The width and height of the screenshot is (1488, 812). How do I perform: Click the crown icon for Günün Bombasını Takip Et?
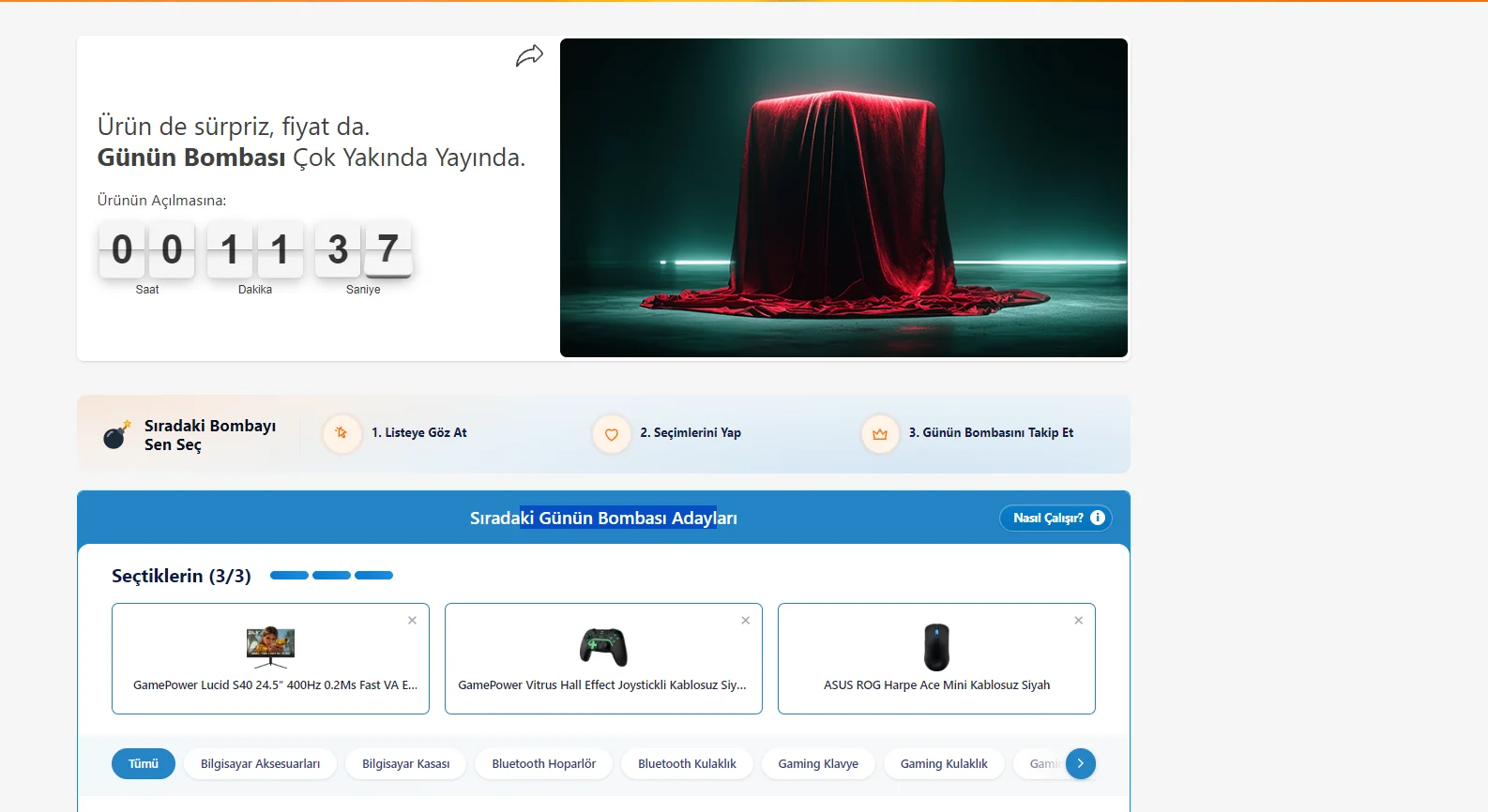click(880, 434)
